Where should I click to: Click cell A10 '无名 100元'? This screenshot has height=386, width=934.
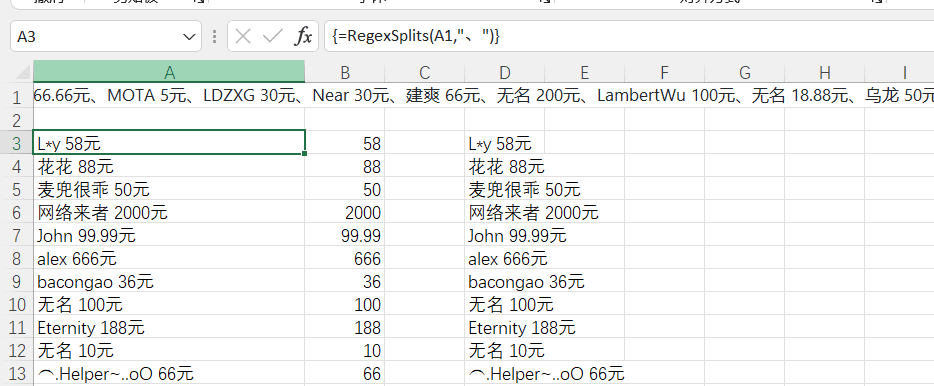(169, 304)
